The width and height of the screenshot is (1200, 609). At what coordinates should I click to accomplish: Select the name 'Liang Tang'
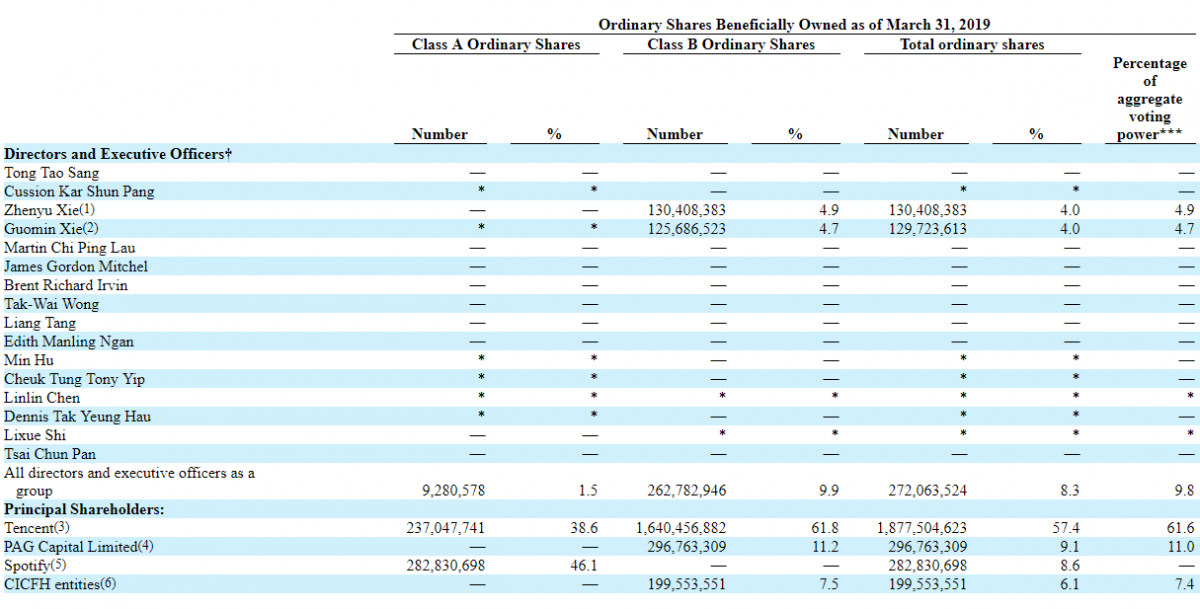click(40, 323)
